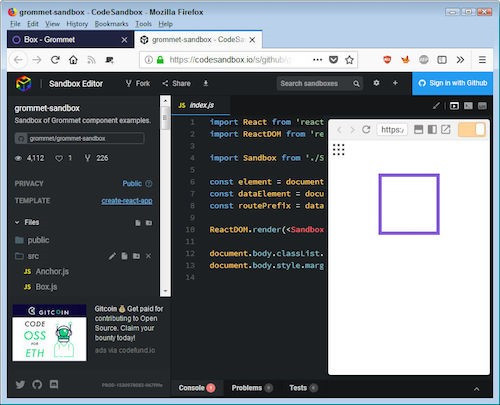500x405 pixels.
Task: Open the Twitter icon in the sidebar footer
Action: click(20, 384)
